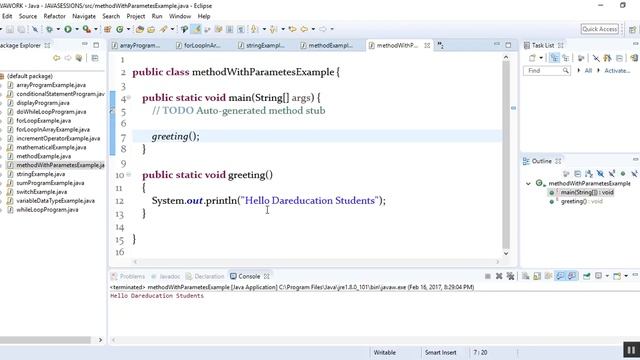This screenshot has width=640, height=360.
Task: Toggle Mark Occurrences in main toolbar
Action: coord(196,29)
